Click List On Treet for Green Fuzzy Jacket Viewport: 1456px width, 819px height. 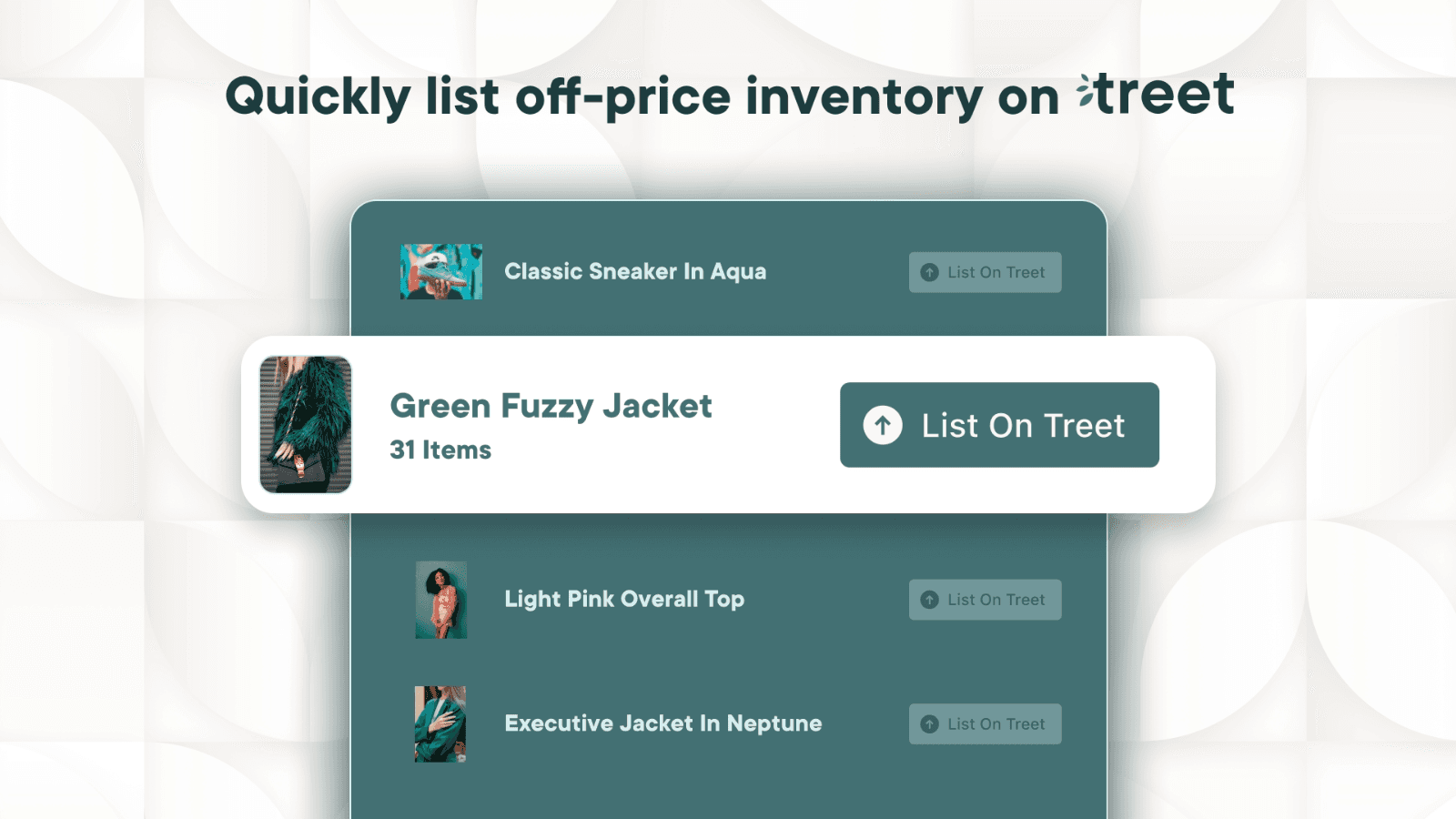(x=999, y=425)
